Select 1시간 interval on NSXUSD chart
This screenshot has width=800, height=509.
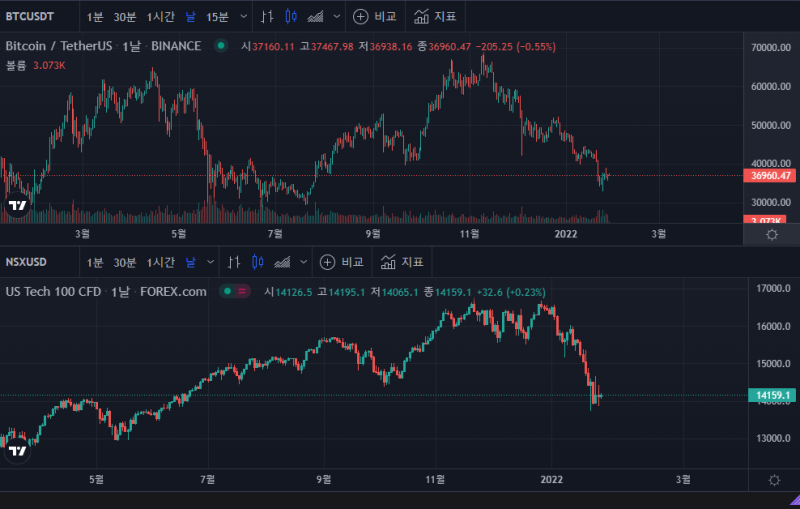[x=161, y=263]
